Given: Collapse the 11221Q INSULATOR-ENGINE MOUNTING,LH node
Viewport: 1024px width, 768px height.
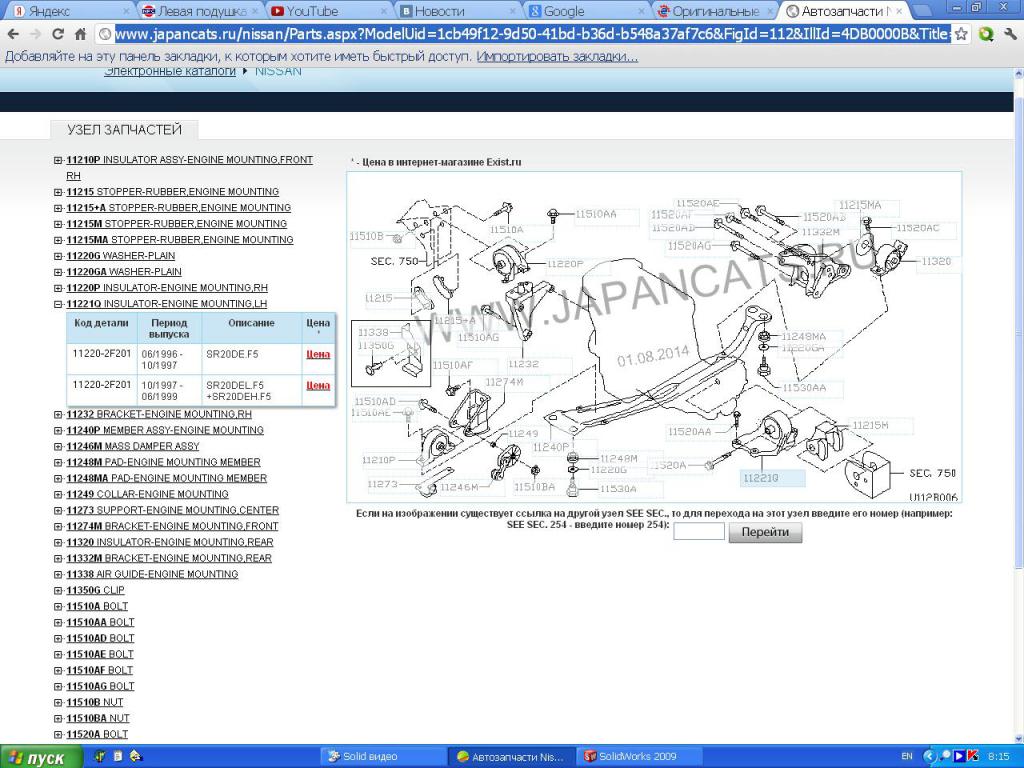Looking at the screenshot, I should coord(58,304).
